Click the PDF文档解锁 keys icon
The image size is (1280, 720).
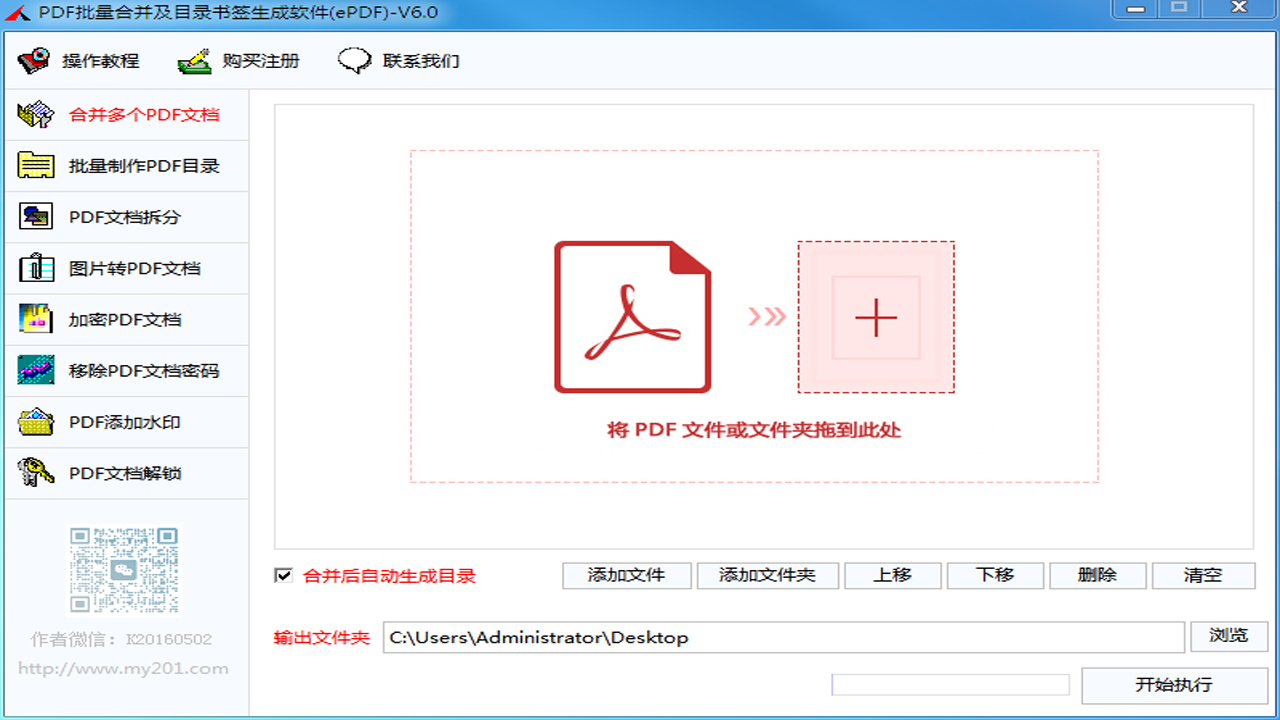[x=36, y=473]
